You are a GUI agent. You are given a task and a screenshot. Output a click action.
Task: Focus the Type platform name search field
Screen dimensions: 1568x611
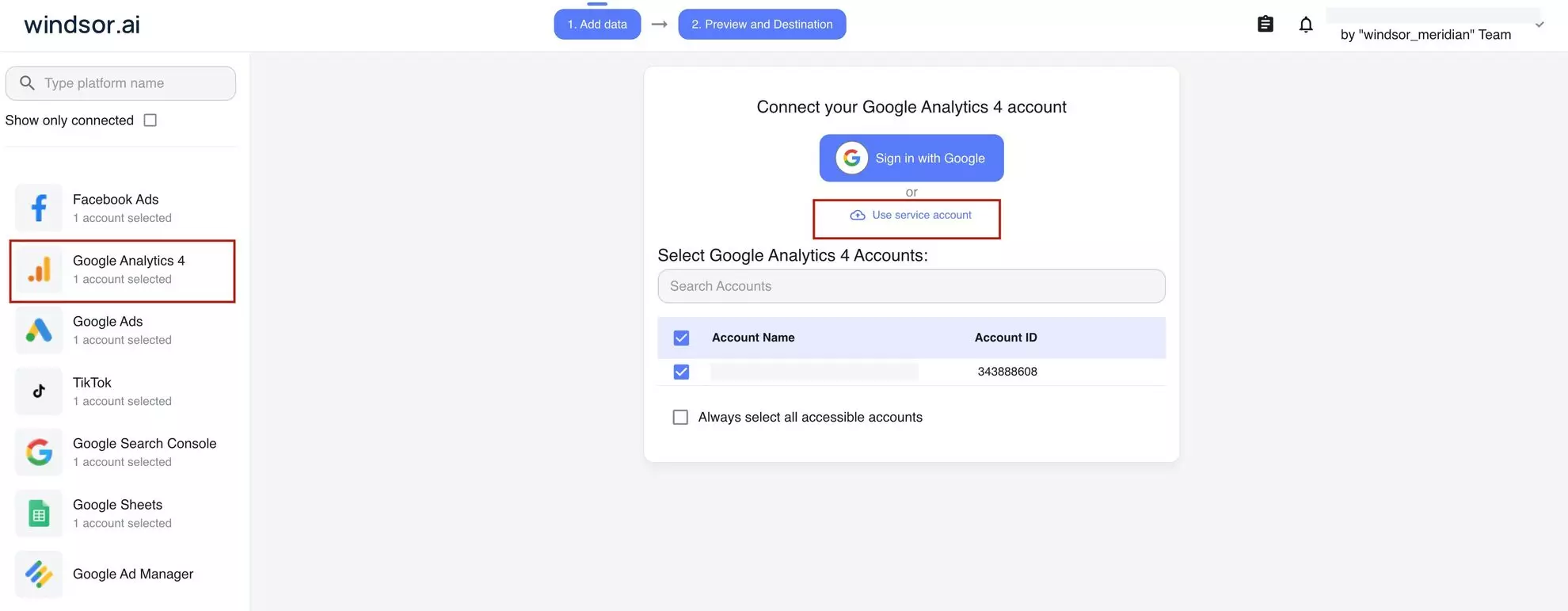tap(120, 83)
